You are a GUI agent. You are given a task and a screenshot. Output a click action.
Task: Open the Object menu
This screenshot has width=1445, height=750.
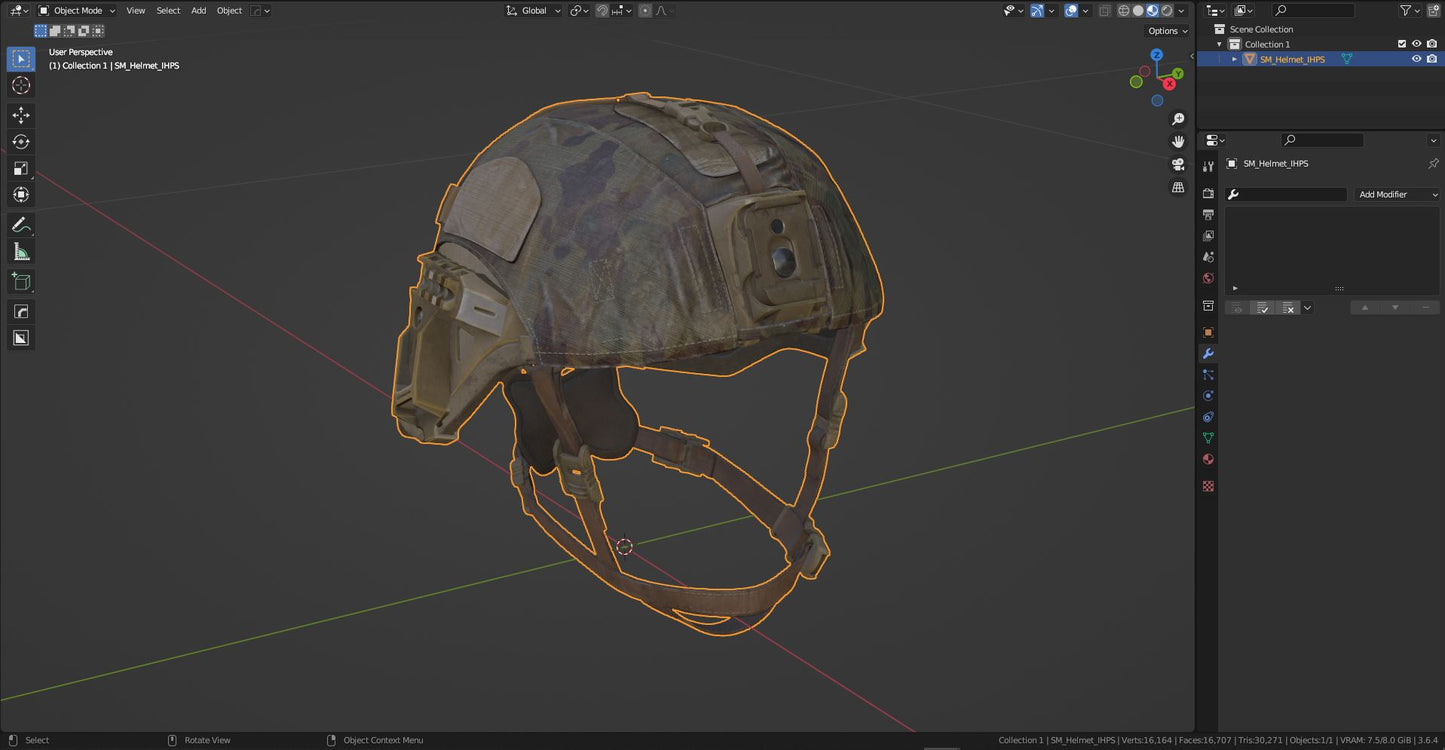[229, 11]
